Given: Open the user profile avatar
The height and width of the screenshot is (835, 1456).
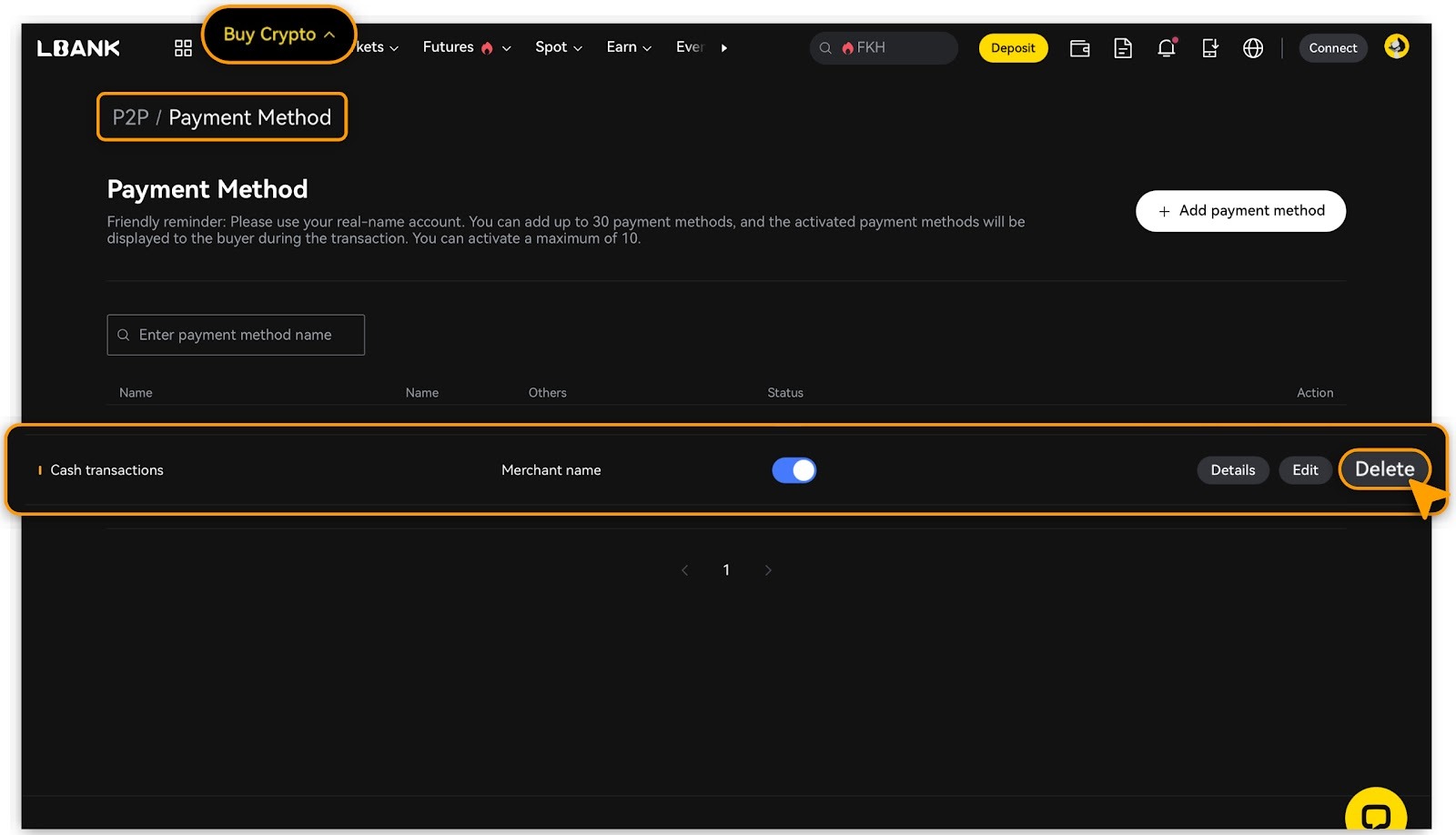Looking at the screenshot, I should point(1396,46).
